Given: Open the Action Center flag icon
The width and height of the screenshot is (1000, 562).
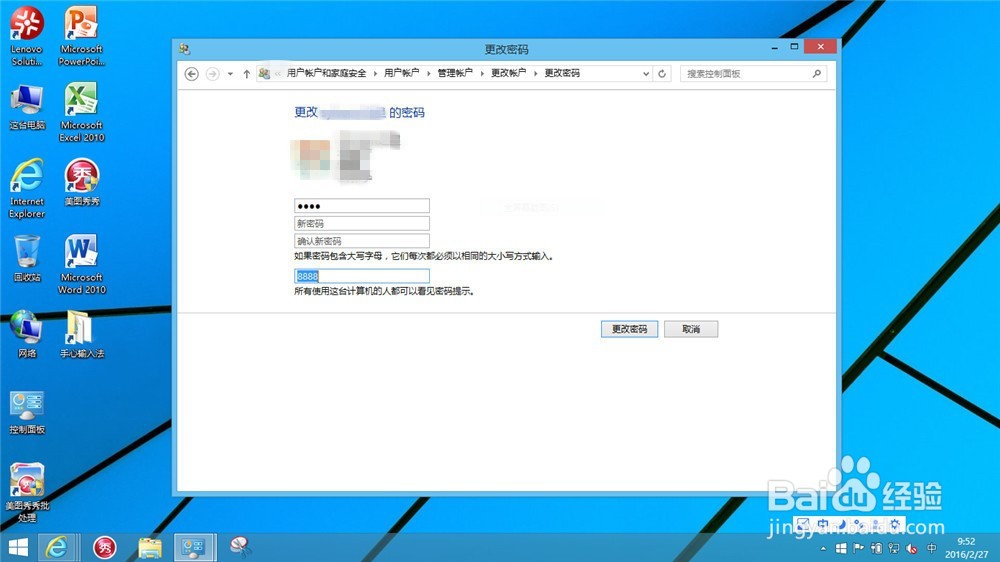Looking at the screenshot, I should 858,548.
